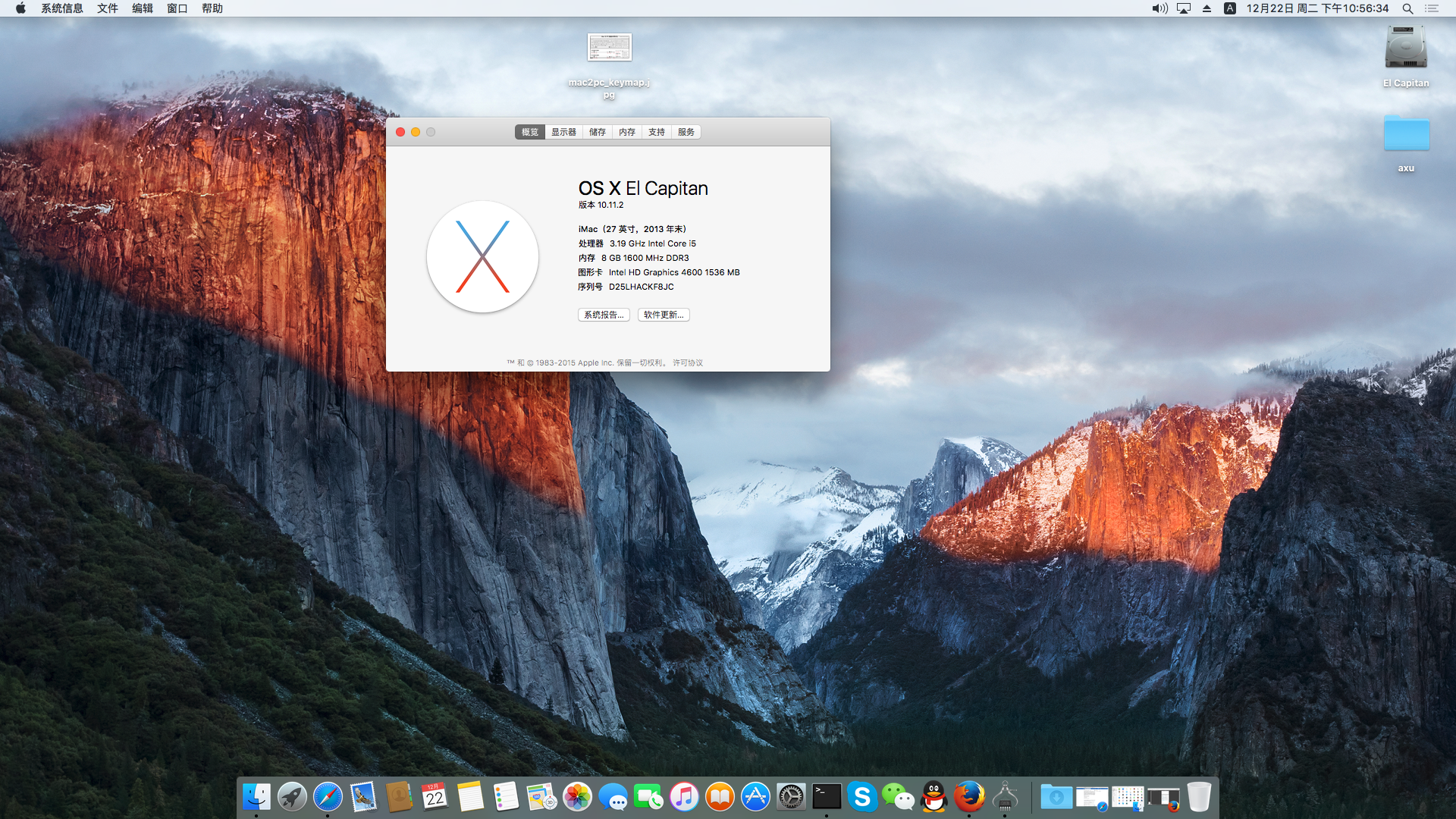This screenshot has width=1456, height=819.
Task: Open AirPlay display menu icon
Action: click(1184, 8)
